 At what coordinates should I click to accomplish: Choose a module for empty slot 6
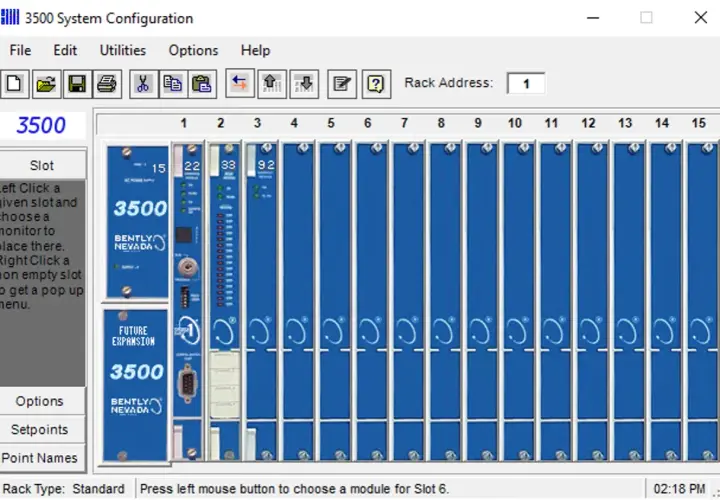click(371, 301)
